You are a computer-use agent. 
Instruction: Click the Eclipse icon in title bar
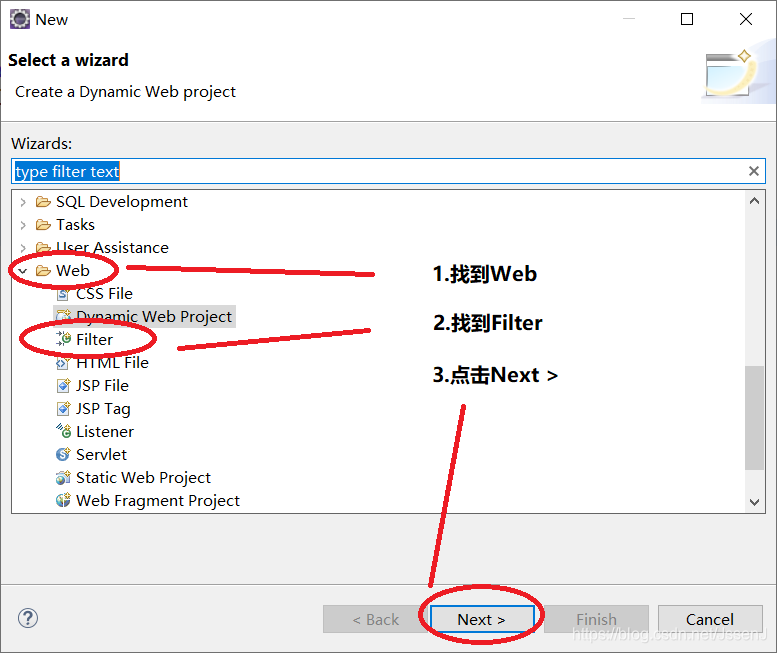pos(20,19)
